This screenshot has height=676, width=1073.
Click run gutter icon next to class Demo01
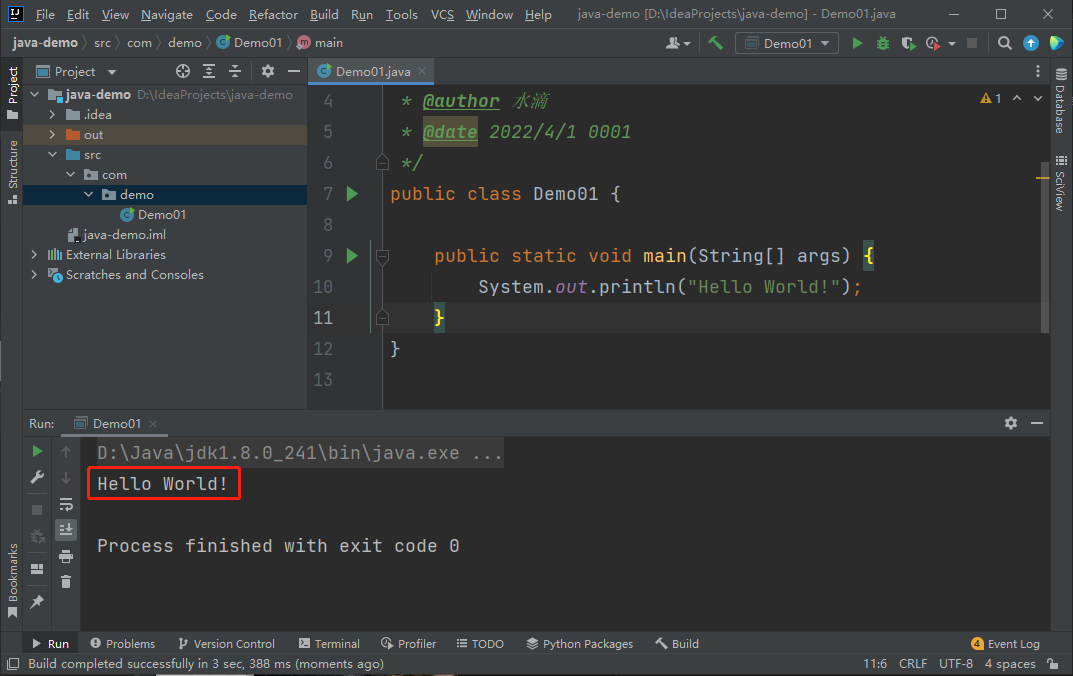(x=352, y=194)
